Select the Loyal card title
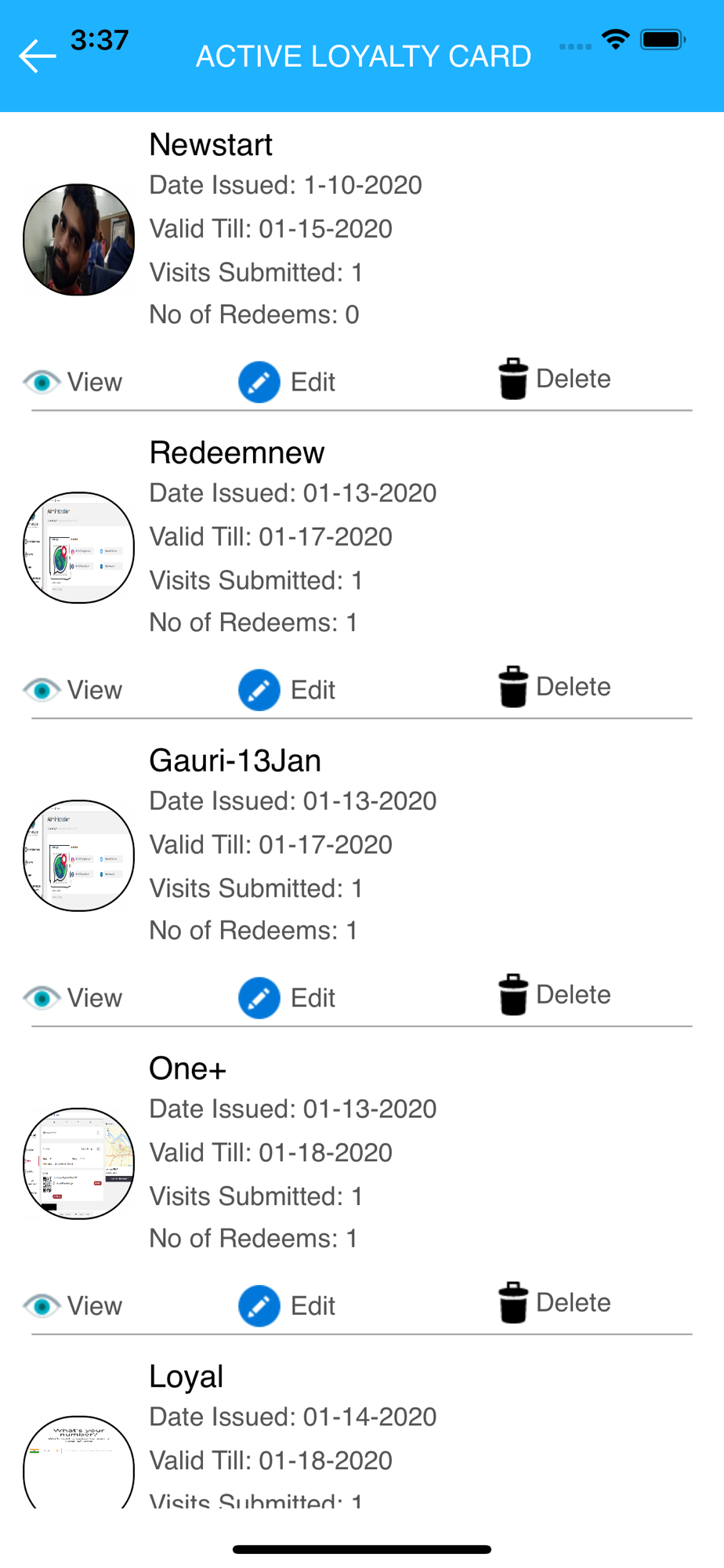 [186, 1377]
